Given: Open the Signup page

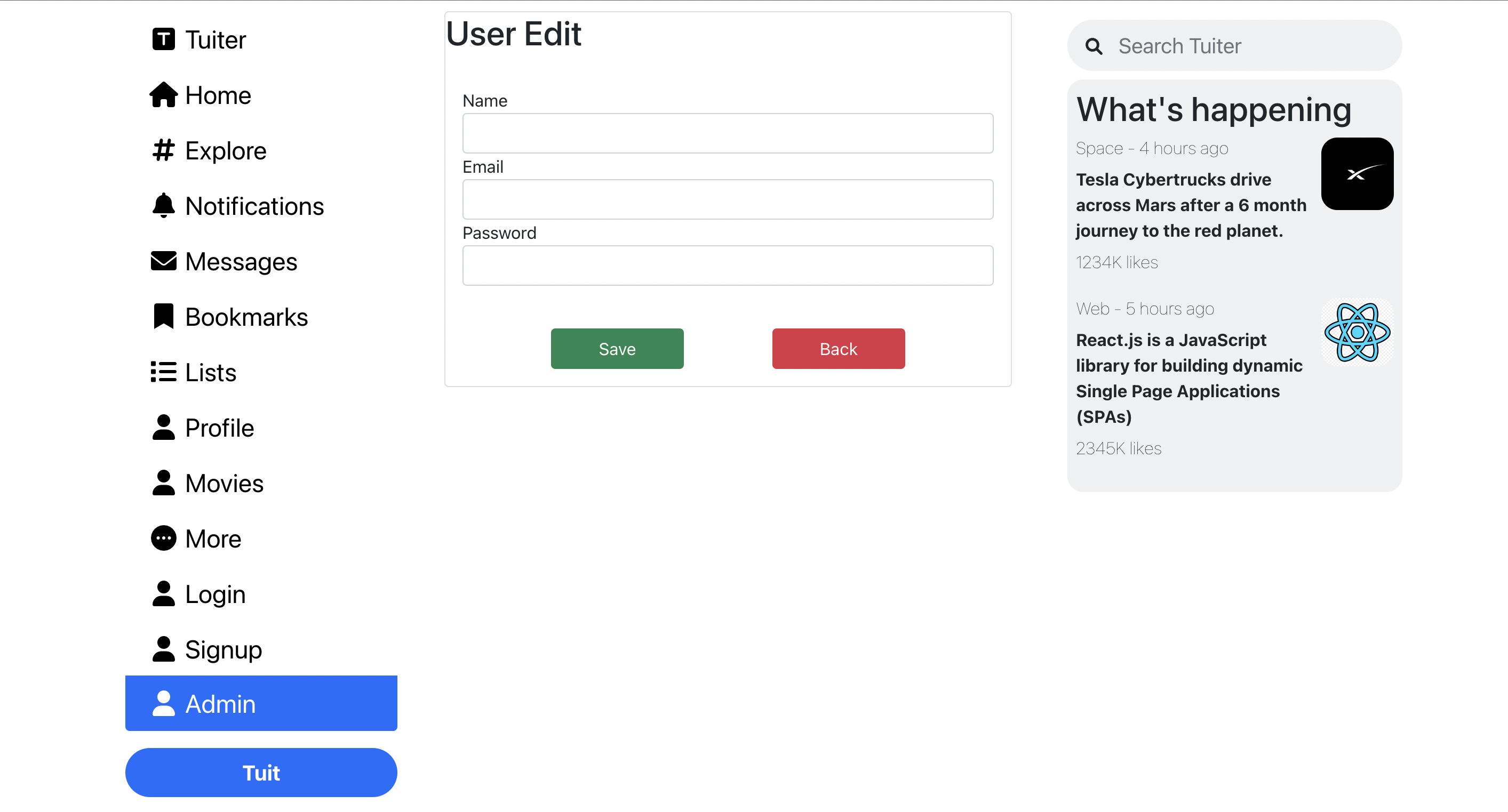Looking at the screenshot, I should 223,649.
